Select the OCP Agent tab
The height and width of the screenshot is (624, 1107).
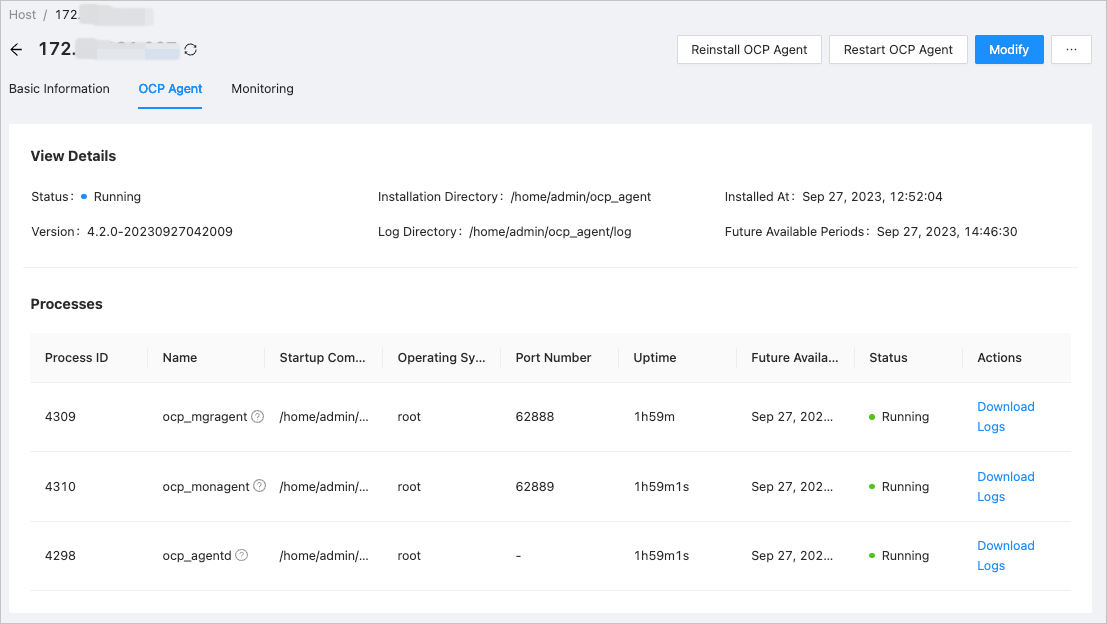tap(170, 89)
